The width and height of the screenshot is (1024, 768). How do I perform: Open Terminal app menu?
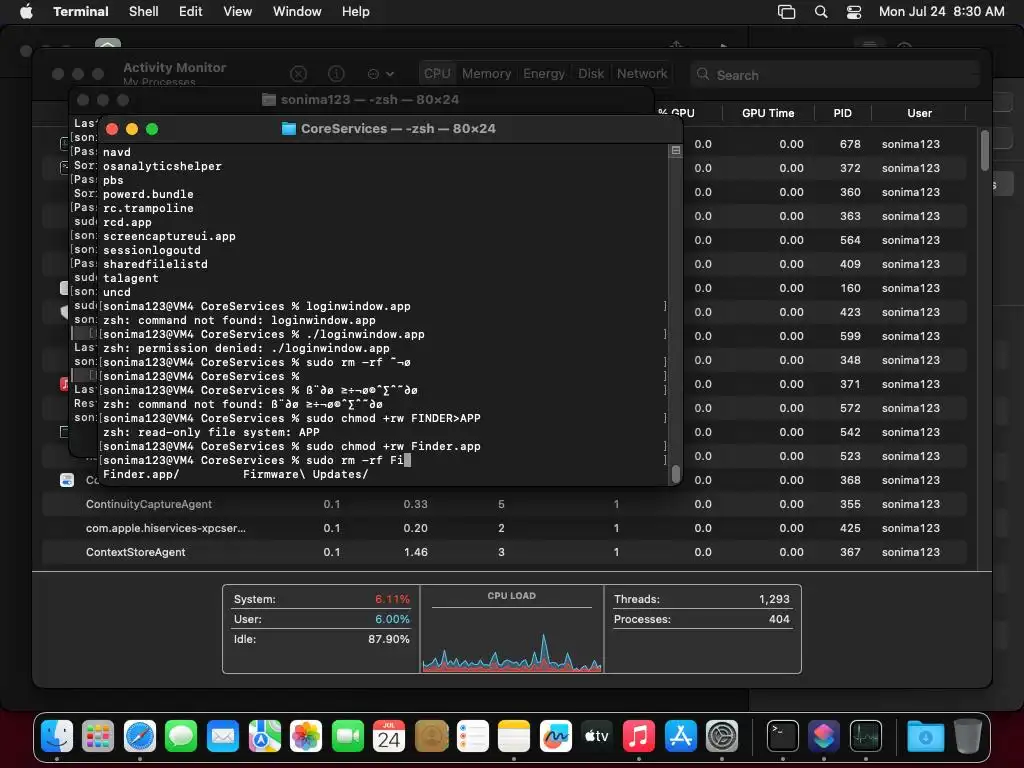click(81, 12)
